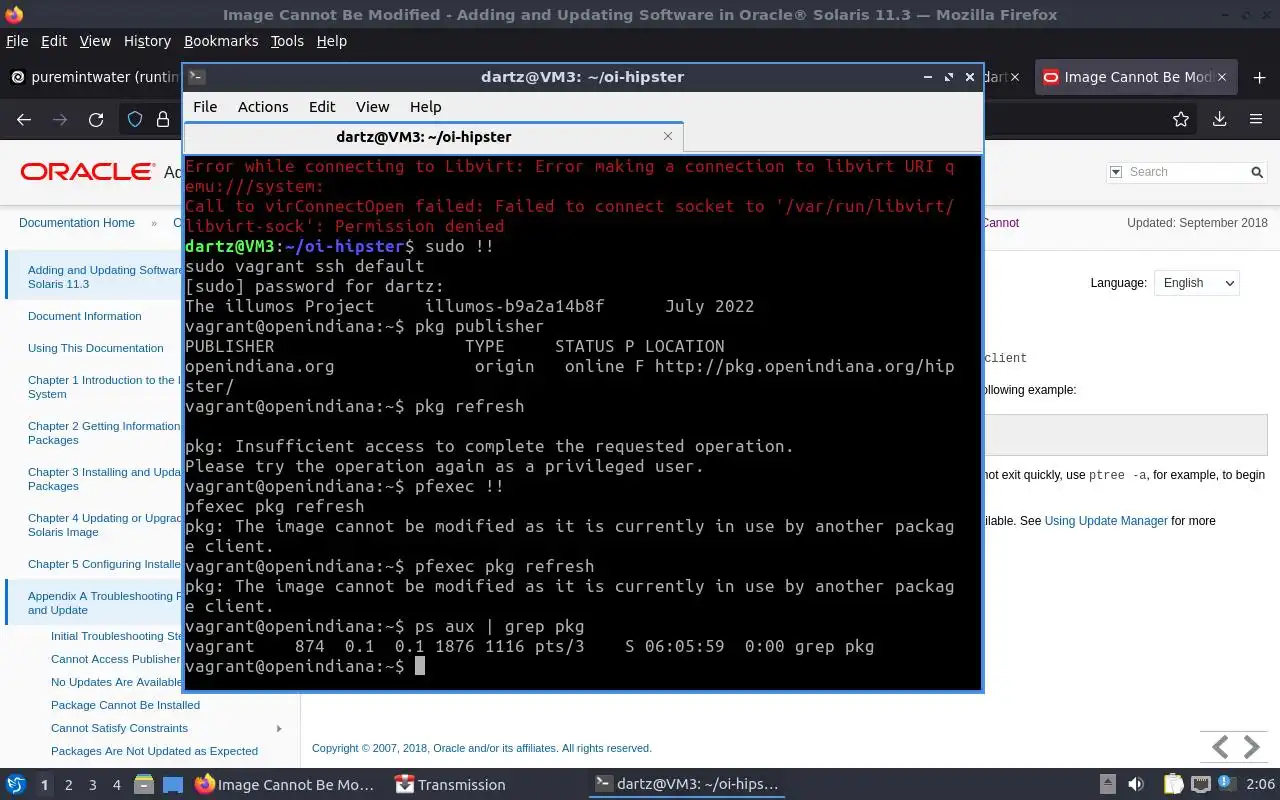Open the terminal Edit menu
This screenshot has width=1280, height=800.
point(322,107)
